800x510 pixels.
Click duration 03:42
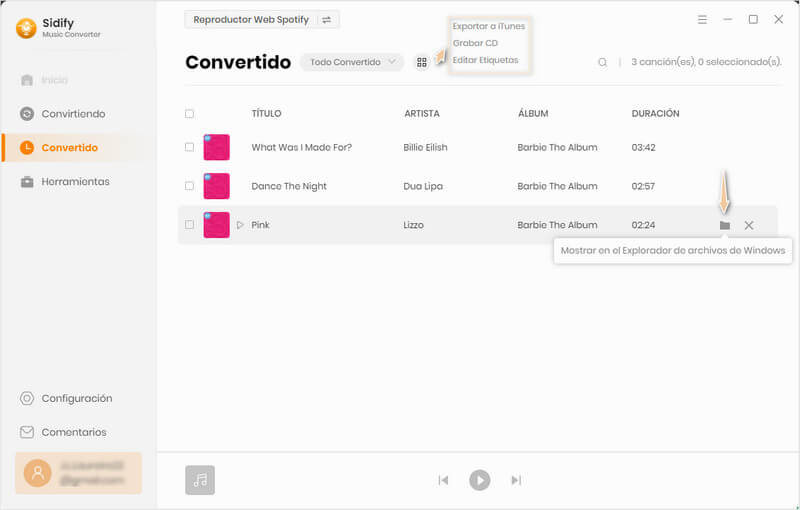[x=643, y=147]
